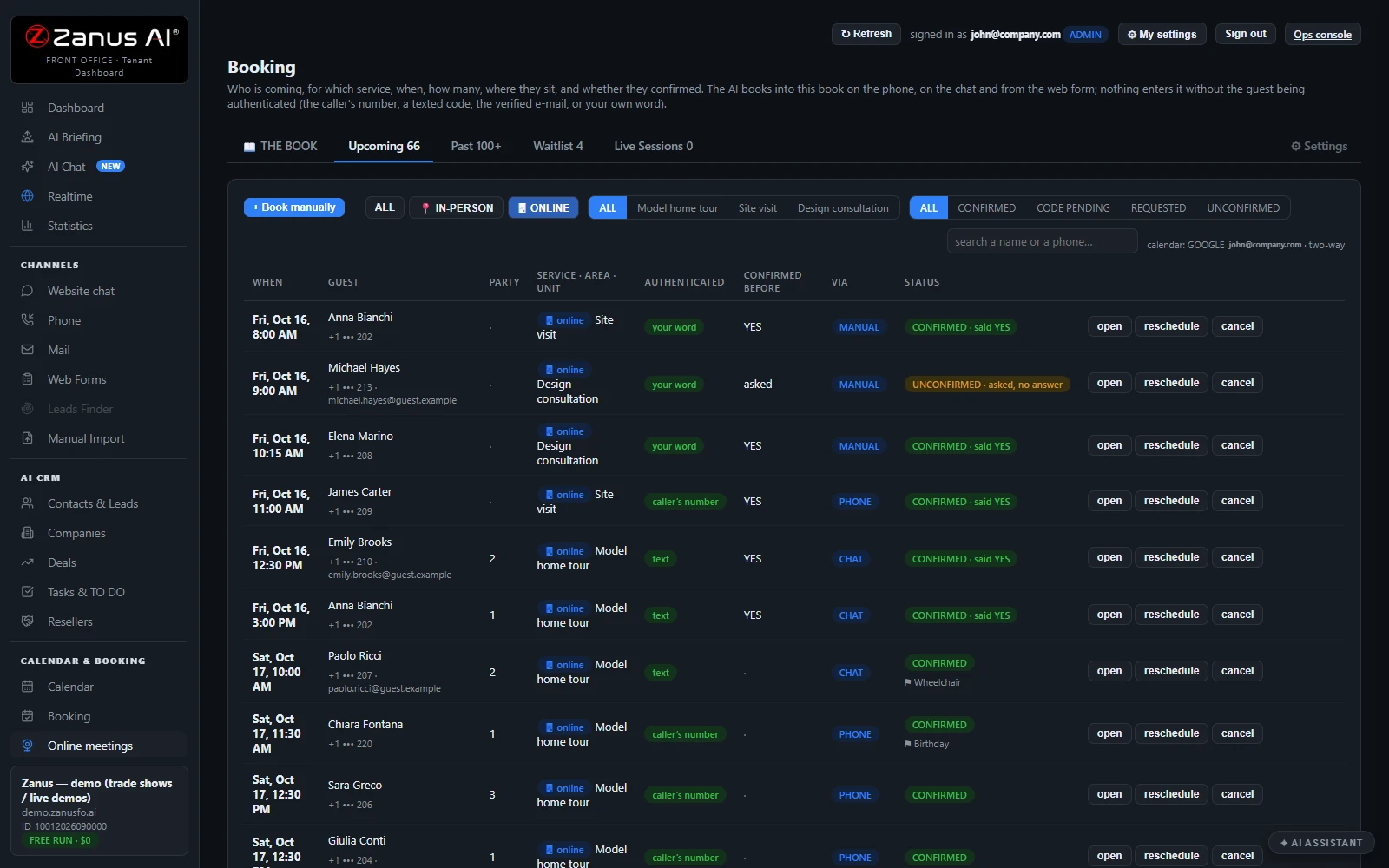Screen dimensions: 1389x868
Task: Click the Realtime globe icon
Action: (x=27, y=196)
